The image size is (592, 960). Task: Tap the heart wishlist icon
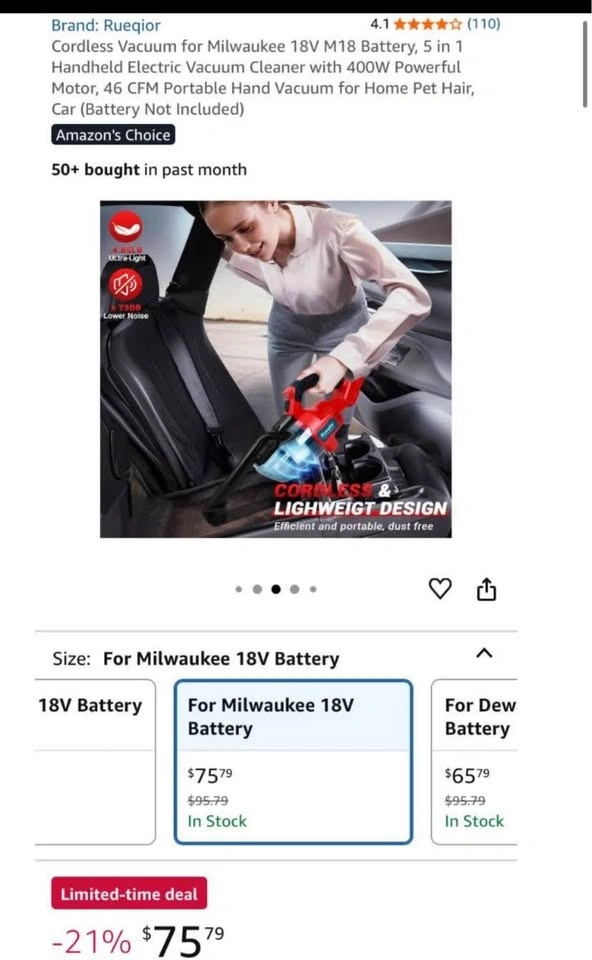440,589
